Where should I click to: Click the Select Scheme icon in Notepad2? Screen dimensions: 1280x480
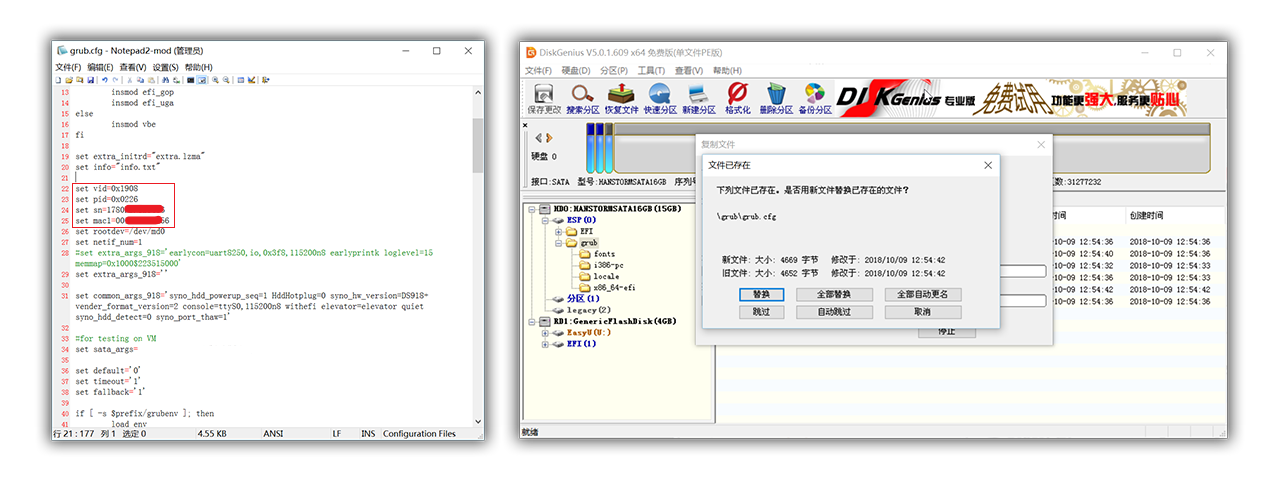coord(241,80)
